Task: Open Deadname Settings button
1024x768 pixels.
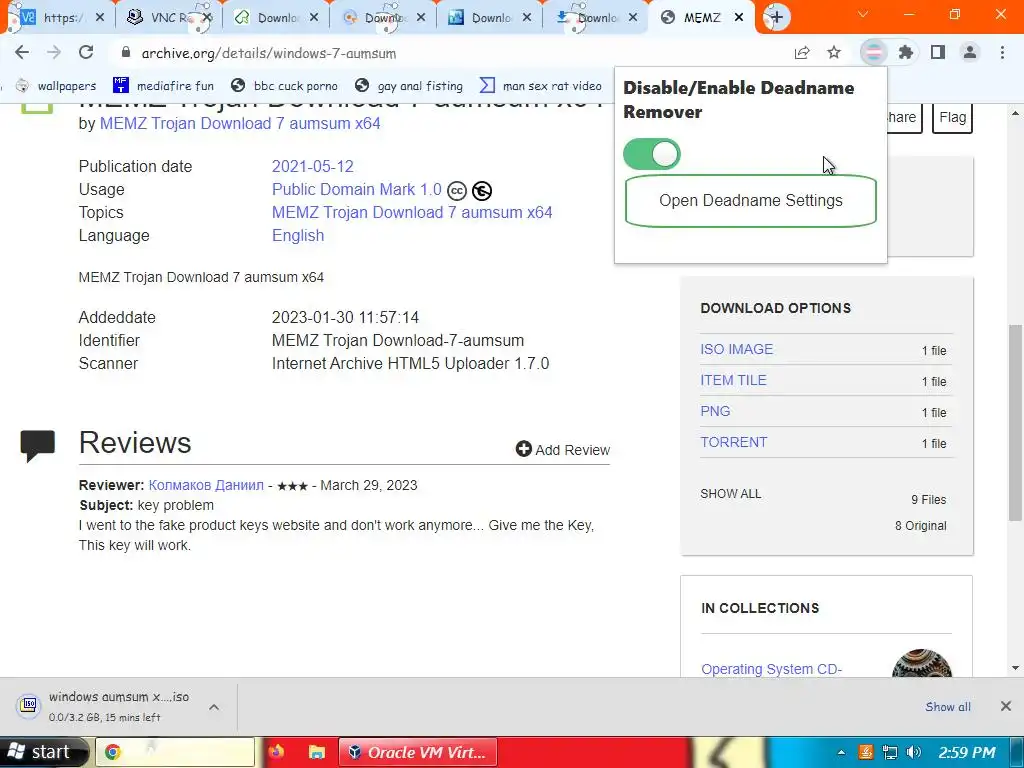Action: pos(750,200)
